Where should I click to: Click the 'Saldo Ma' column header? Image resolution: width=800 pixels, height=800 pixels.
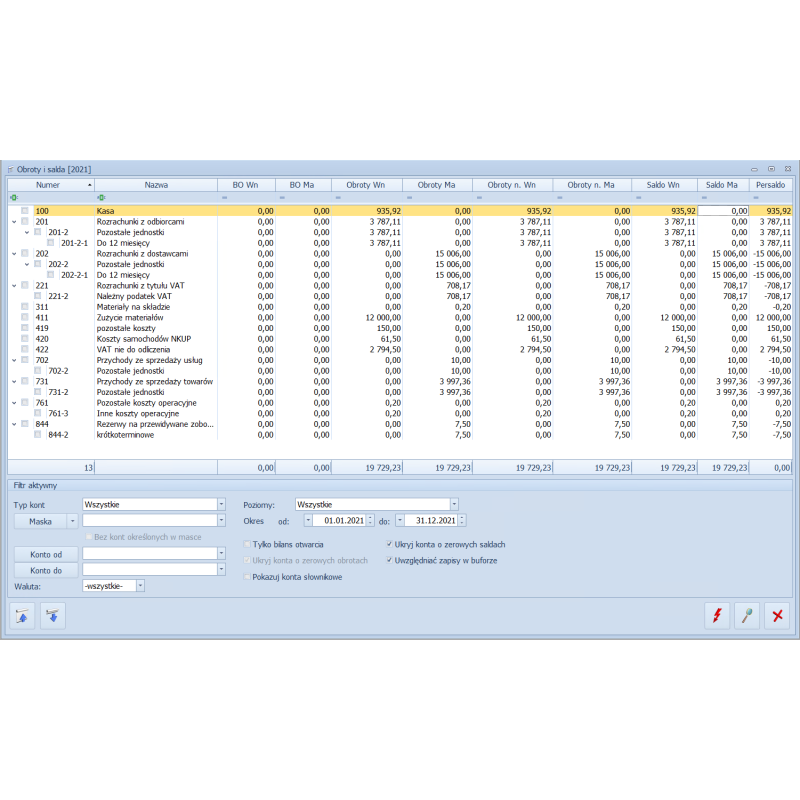coord(721,185)
